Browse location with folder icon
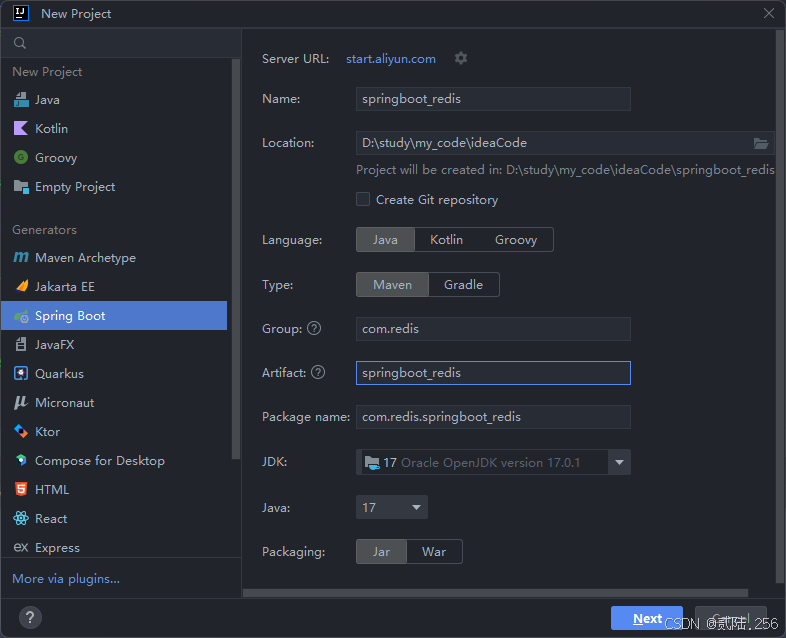 click(x=761, y=143)
